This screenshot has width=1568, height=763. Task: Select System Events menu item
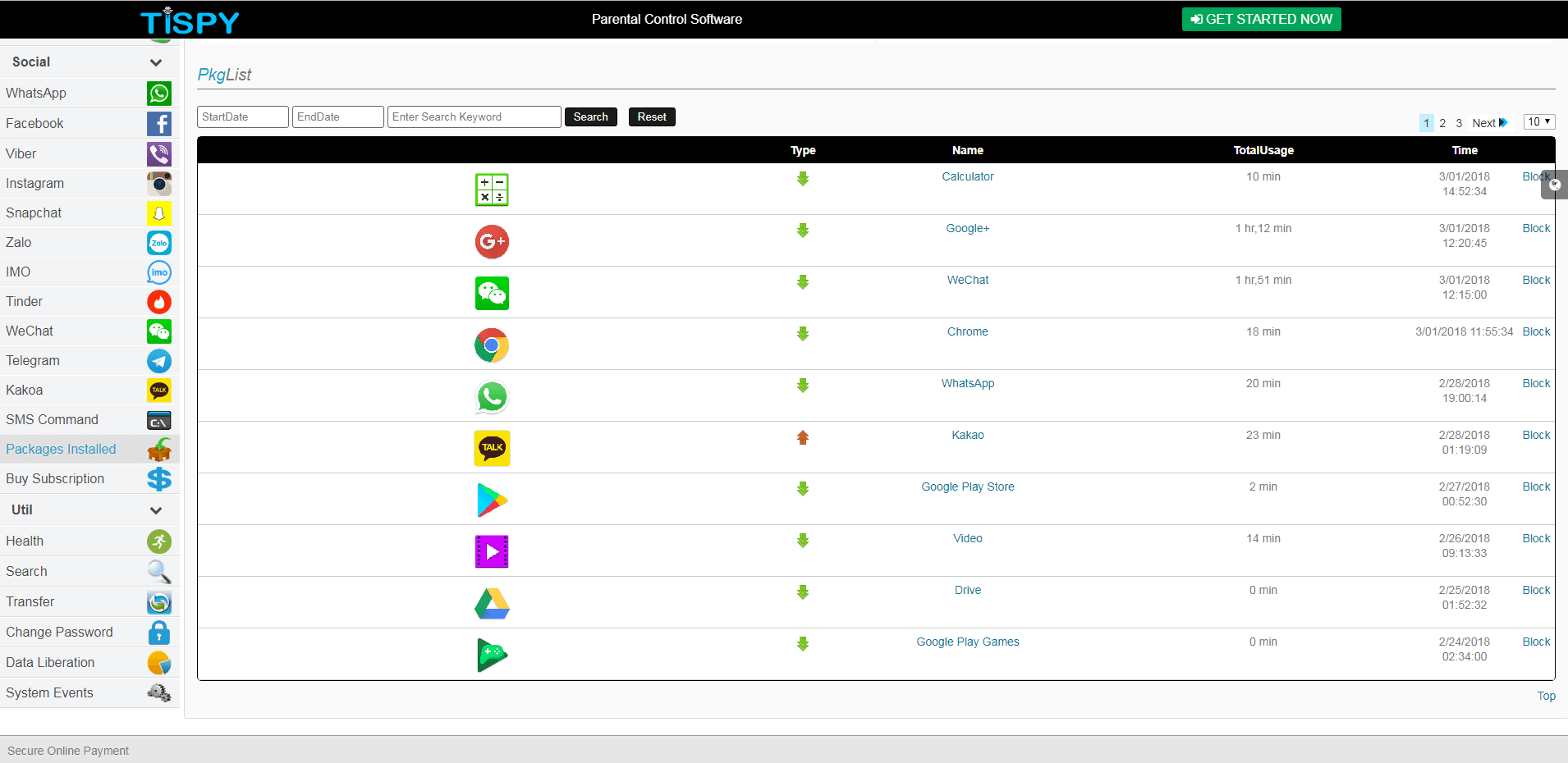pos(89,693)
